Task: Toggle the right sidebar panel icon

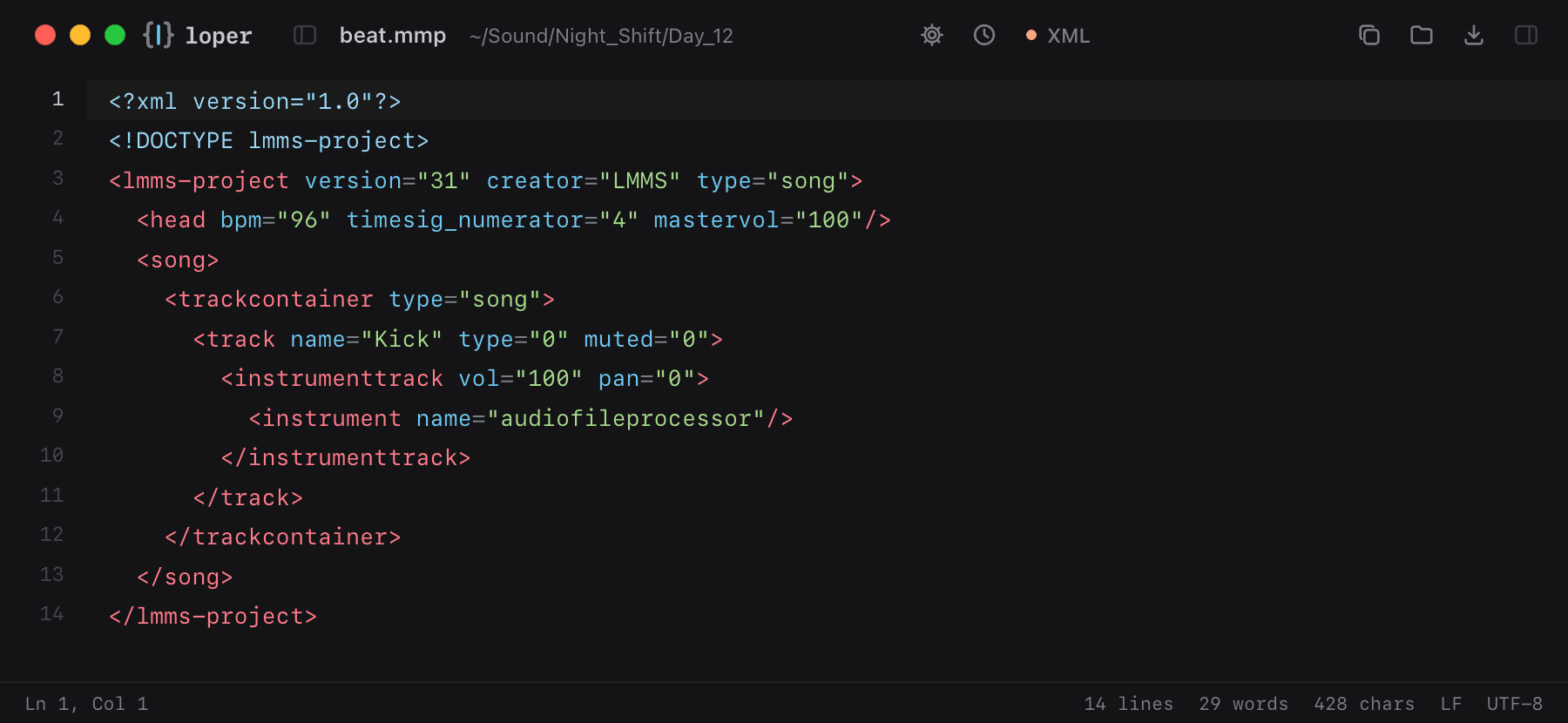Action: 1526,35
